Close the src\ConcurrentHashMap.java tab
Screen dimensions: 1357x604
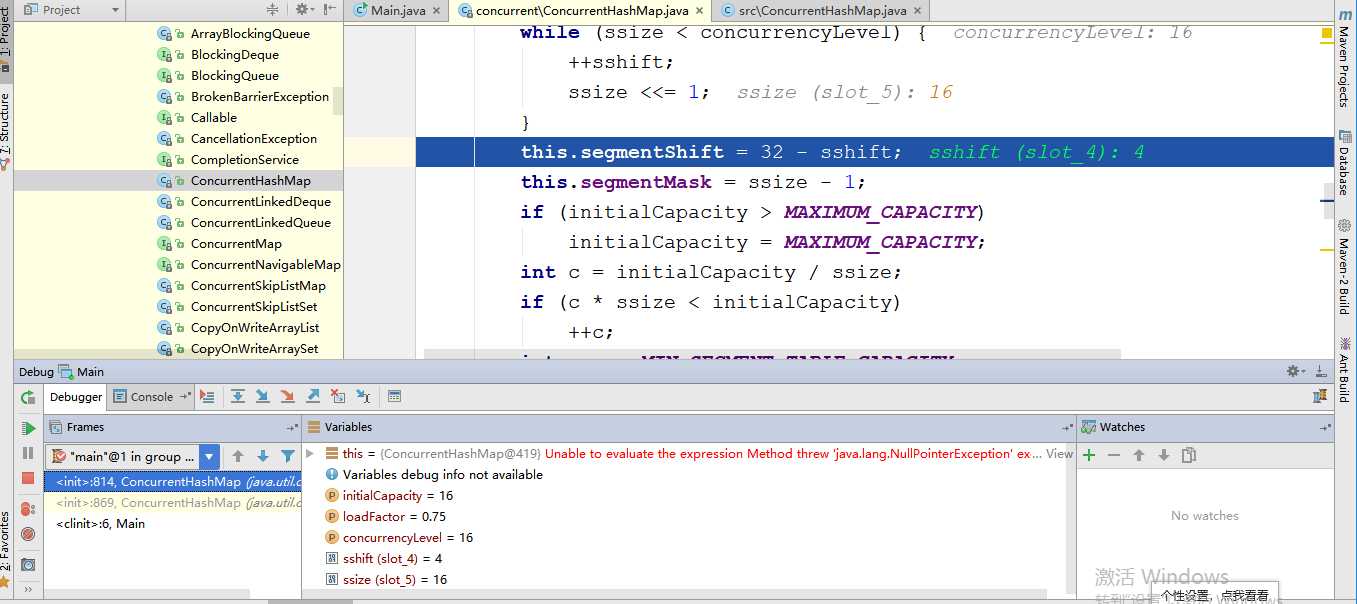click(917, 10)
